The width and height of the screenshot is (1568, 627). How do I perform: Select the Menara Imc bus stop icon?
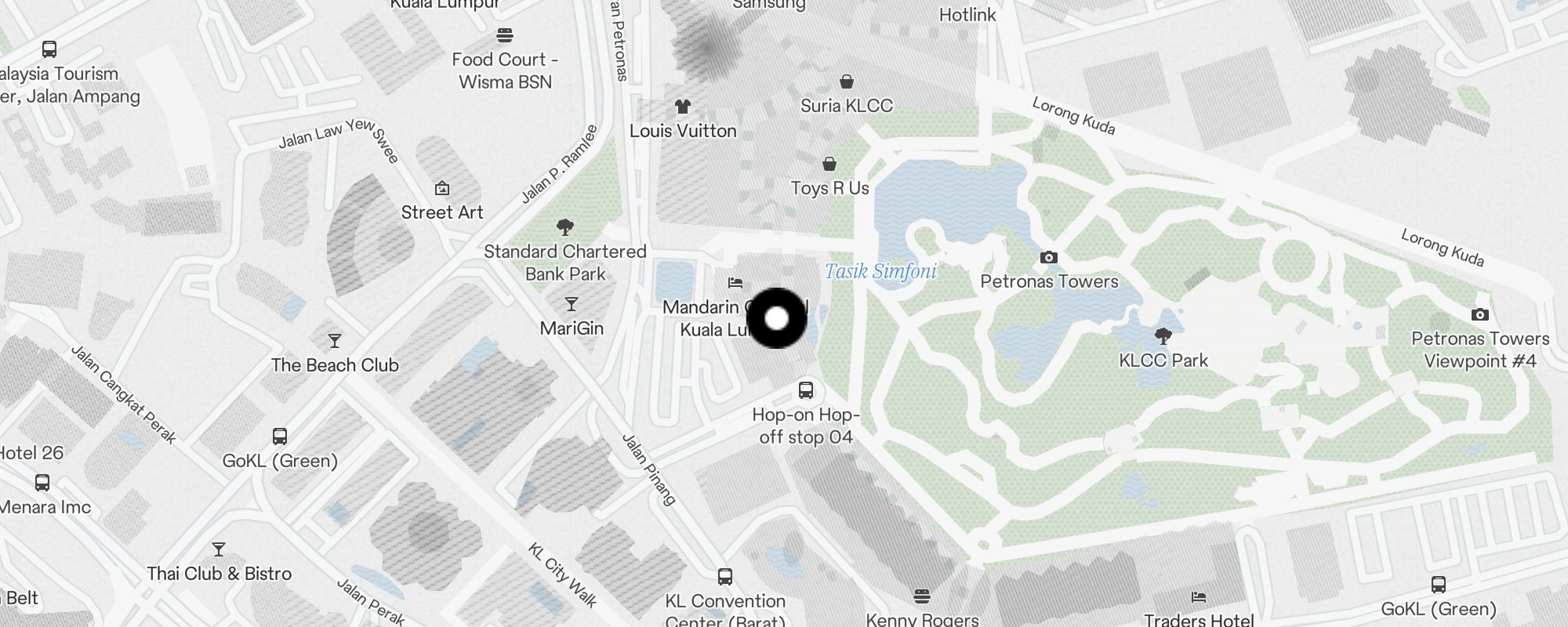click(x=42, y=483)
